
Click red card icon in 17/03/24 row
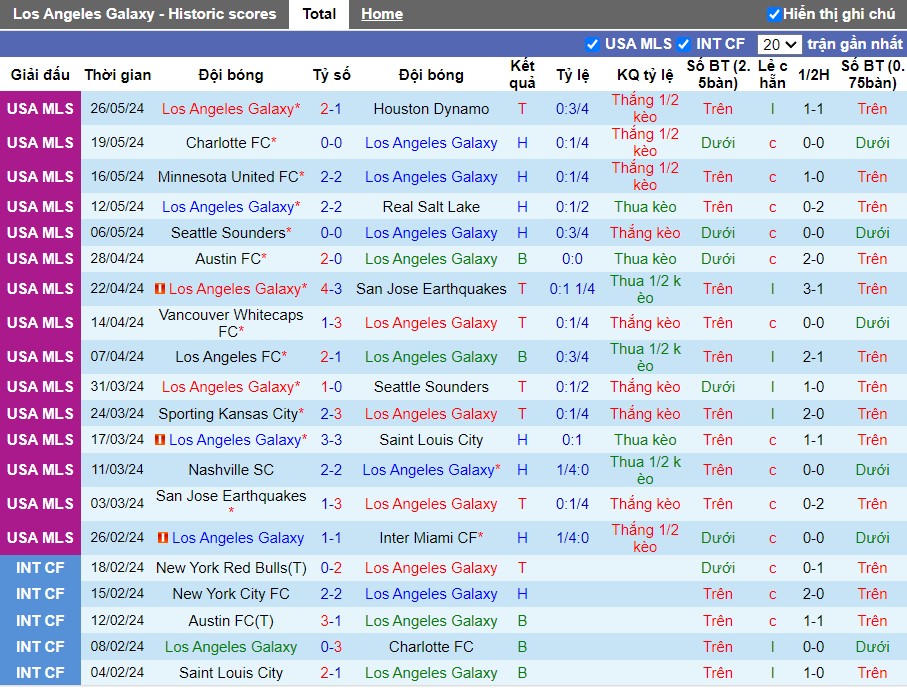click(x=160, y=440)
